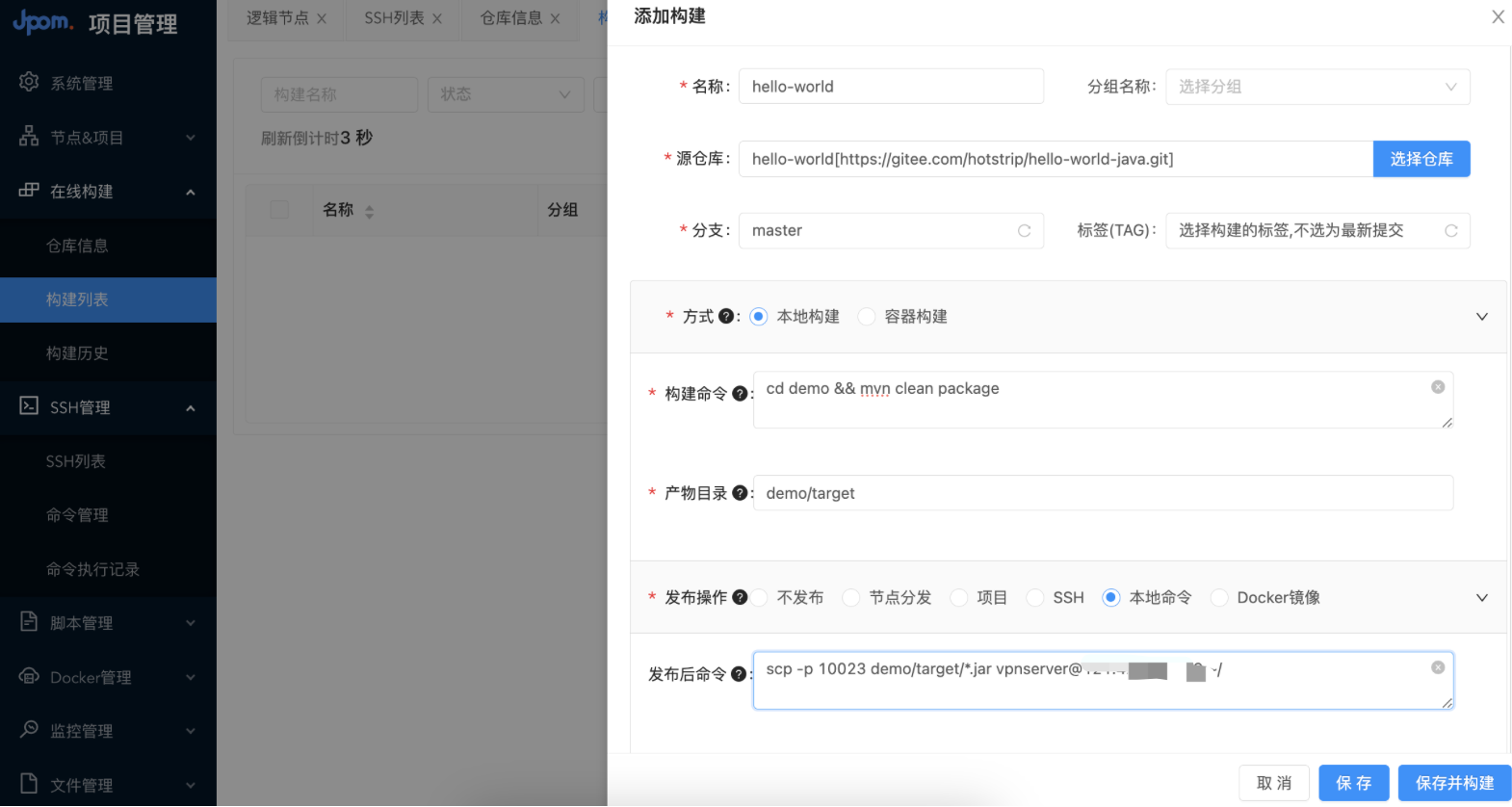Expand Docker管理 sidebar menu
The width and height of the screenshot is (1512, 807).
108,677
